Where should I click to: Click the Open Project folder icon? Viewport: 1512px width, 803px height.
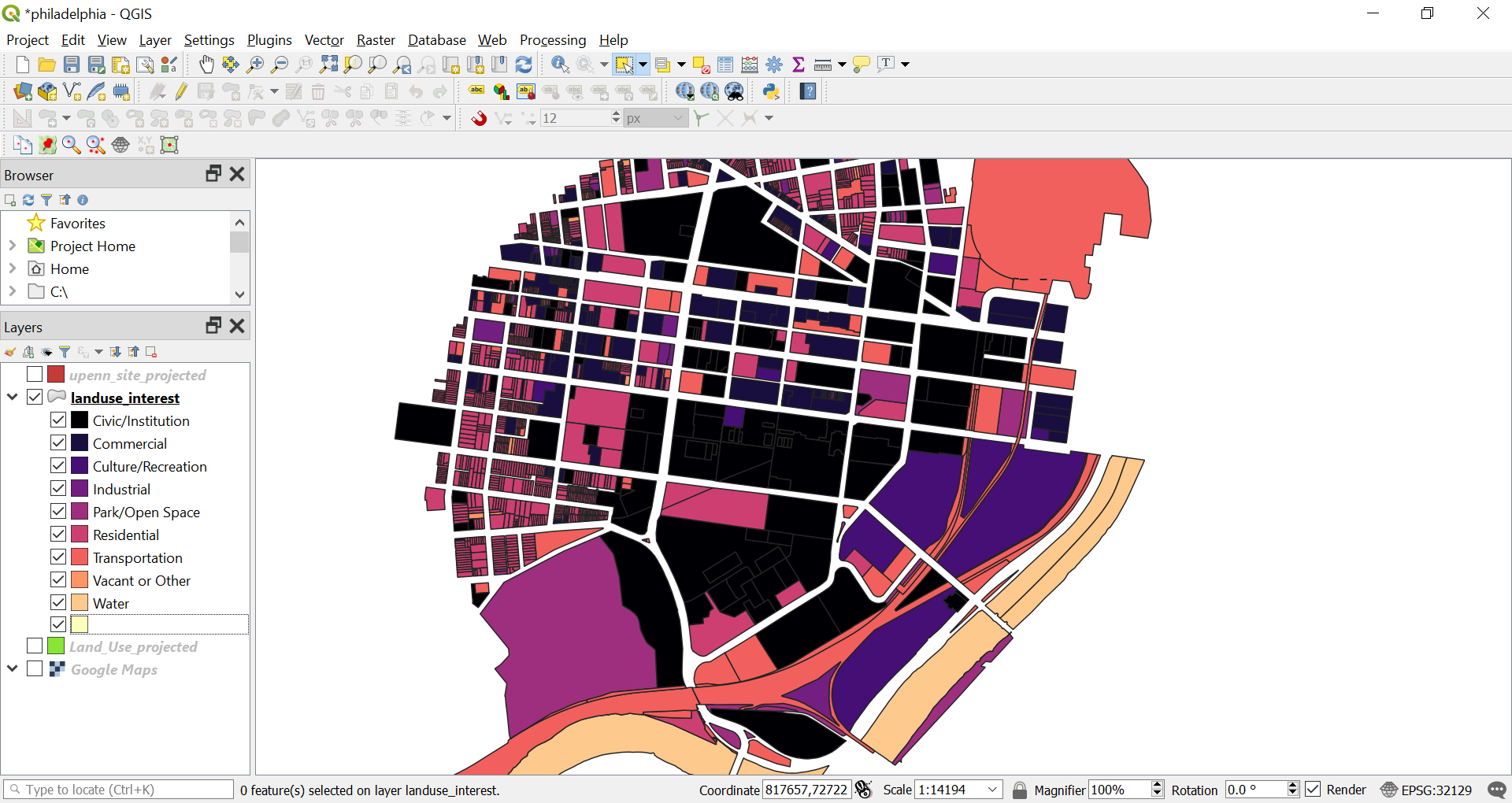pyautogui.click(x=47, y=65)
